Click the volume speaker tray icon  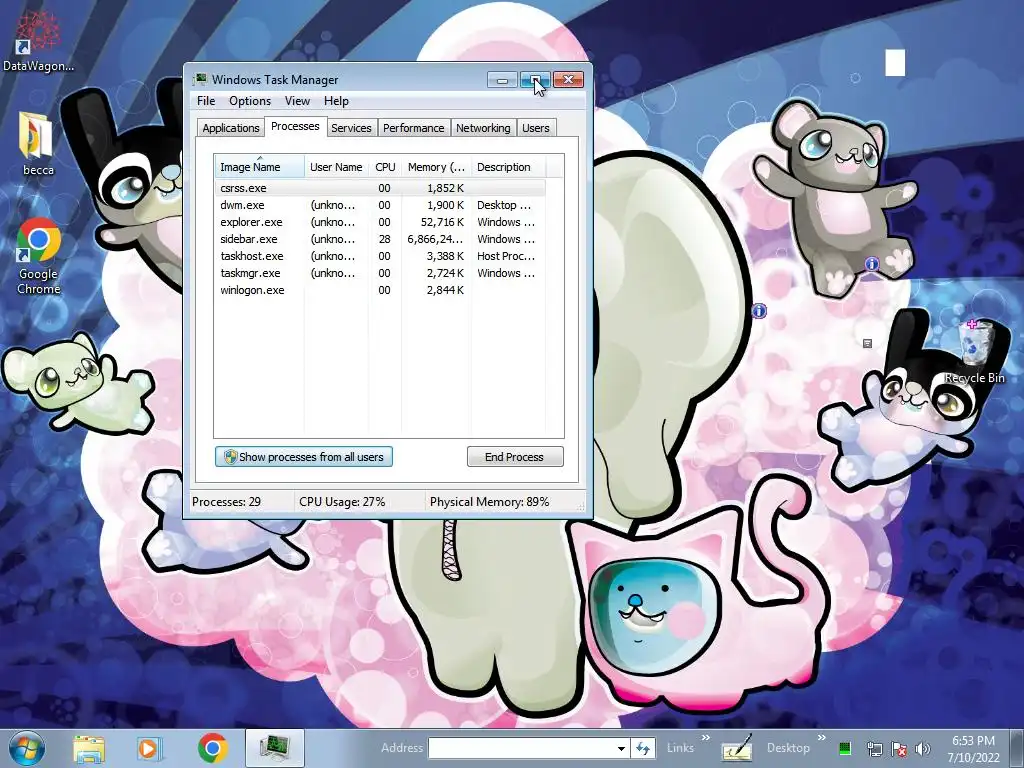[x=923, y=748]
